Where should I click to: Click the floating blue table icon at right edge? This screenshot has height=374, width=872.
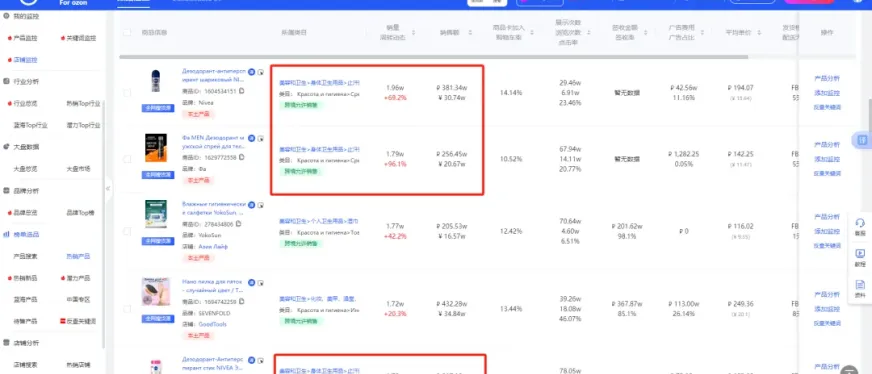(862, 141)
